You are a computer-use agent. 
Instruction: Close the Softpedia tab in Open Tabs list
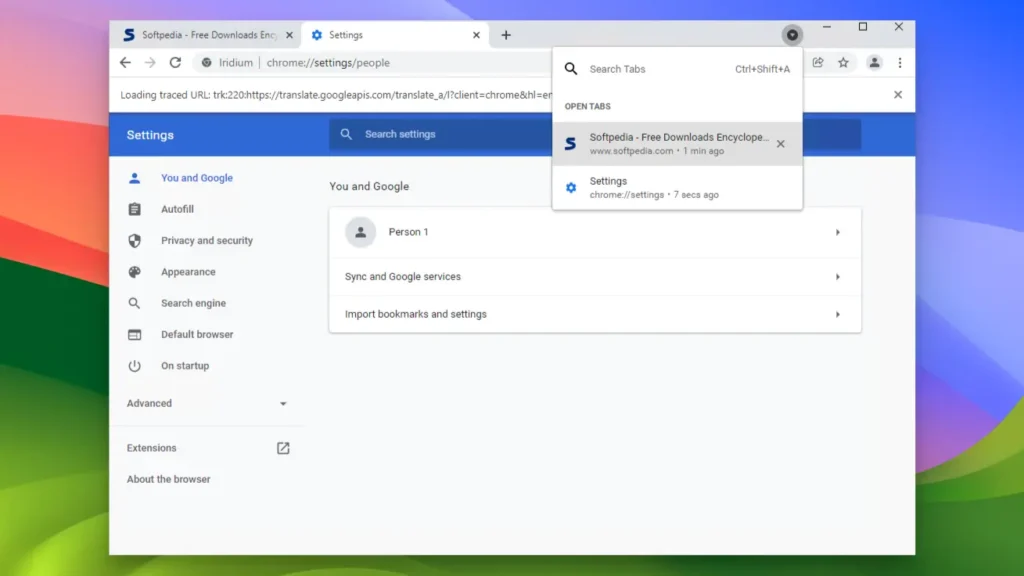pos(780,143)
